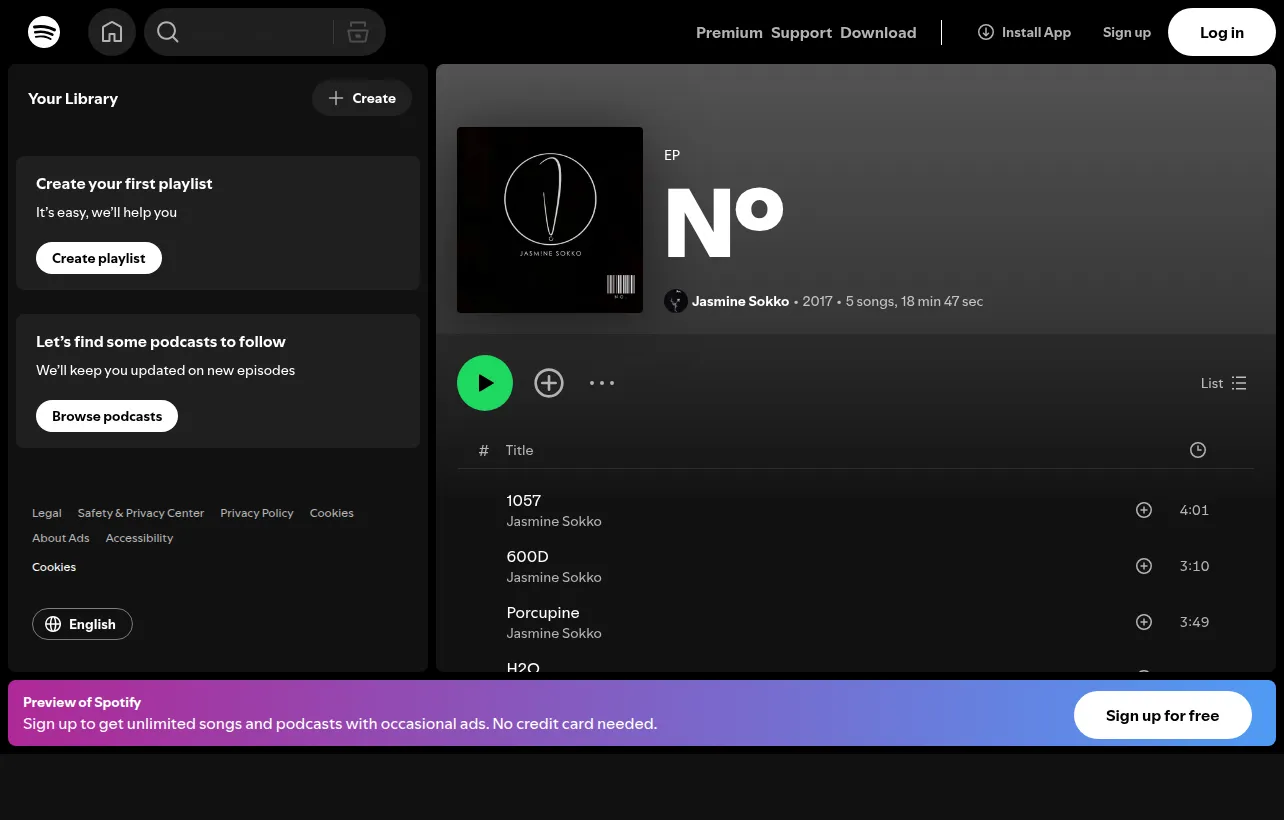
Task: Open the About Ads link
Action: pos(61,538)
